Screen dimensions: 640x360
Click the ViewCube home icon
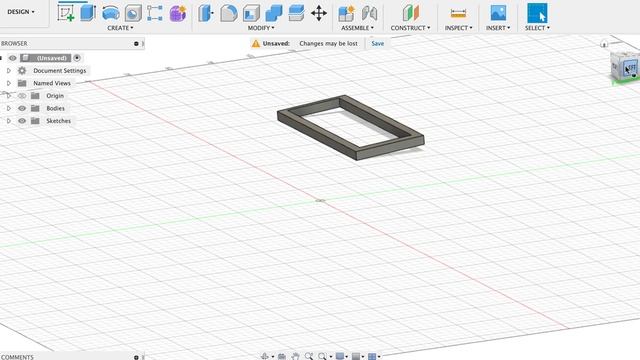click(x=604, y=44)
